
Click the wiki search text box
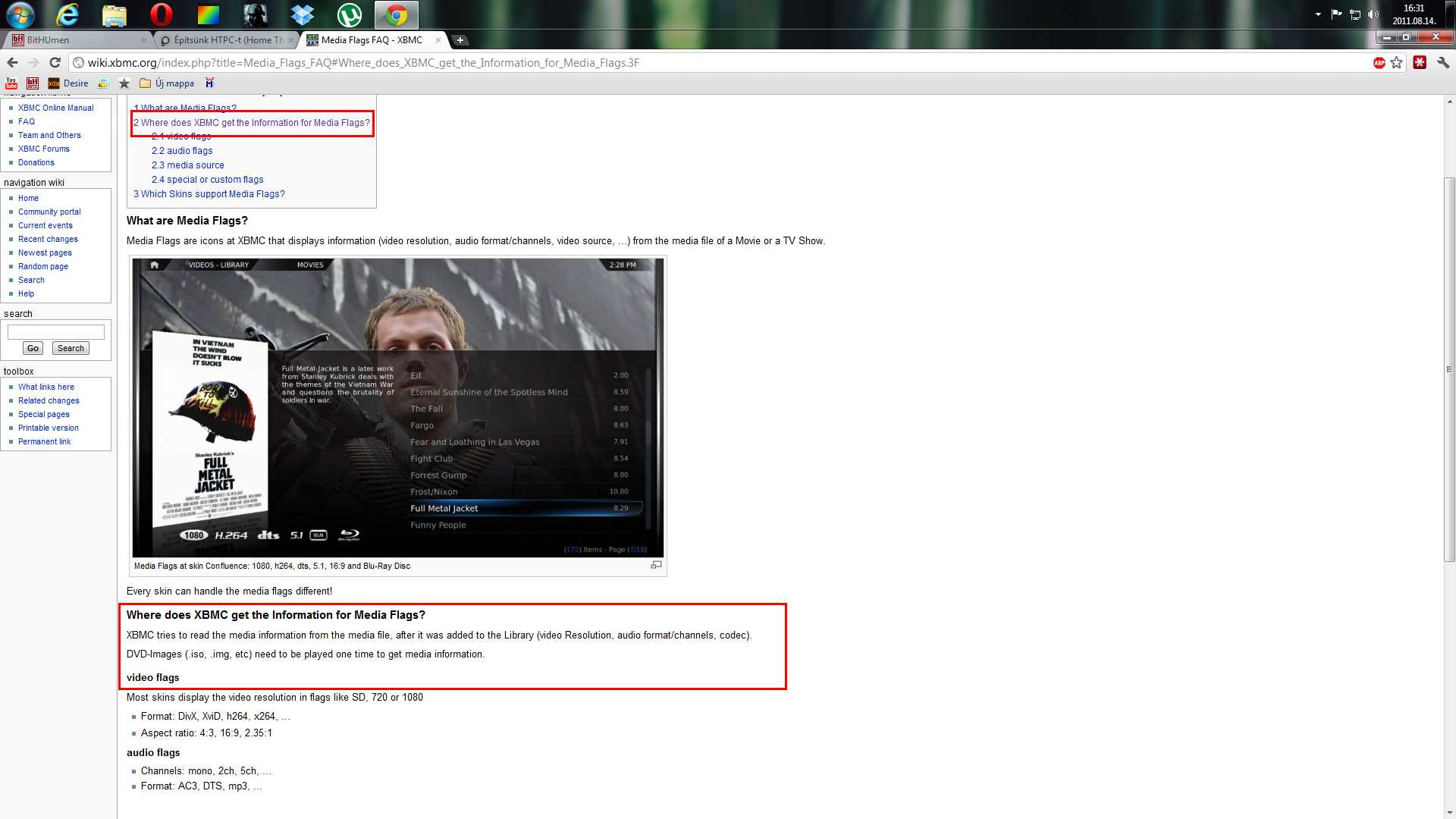[56, 332]
